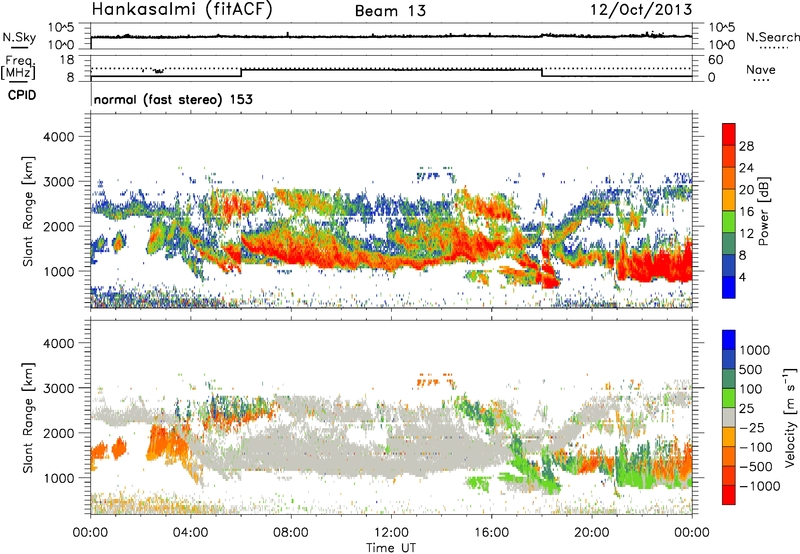Click the -500 value on the velocity scale
The height and width of the screenshot is (554, 800).
[x=756, y=466]
